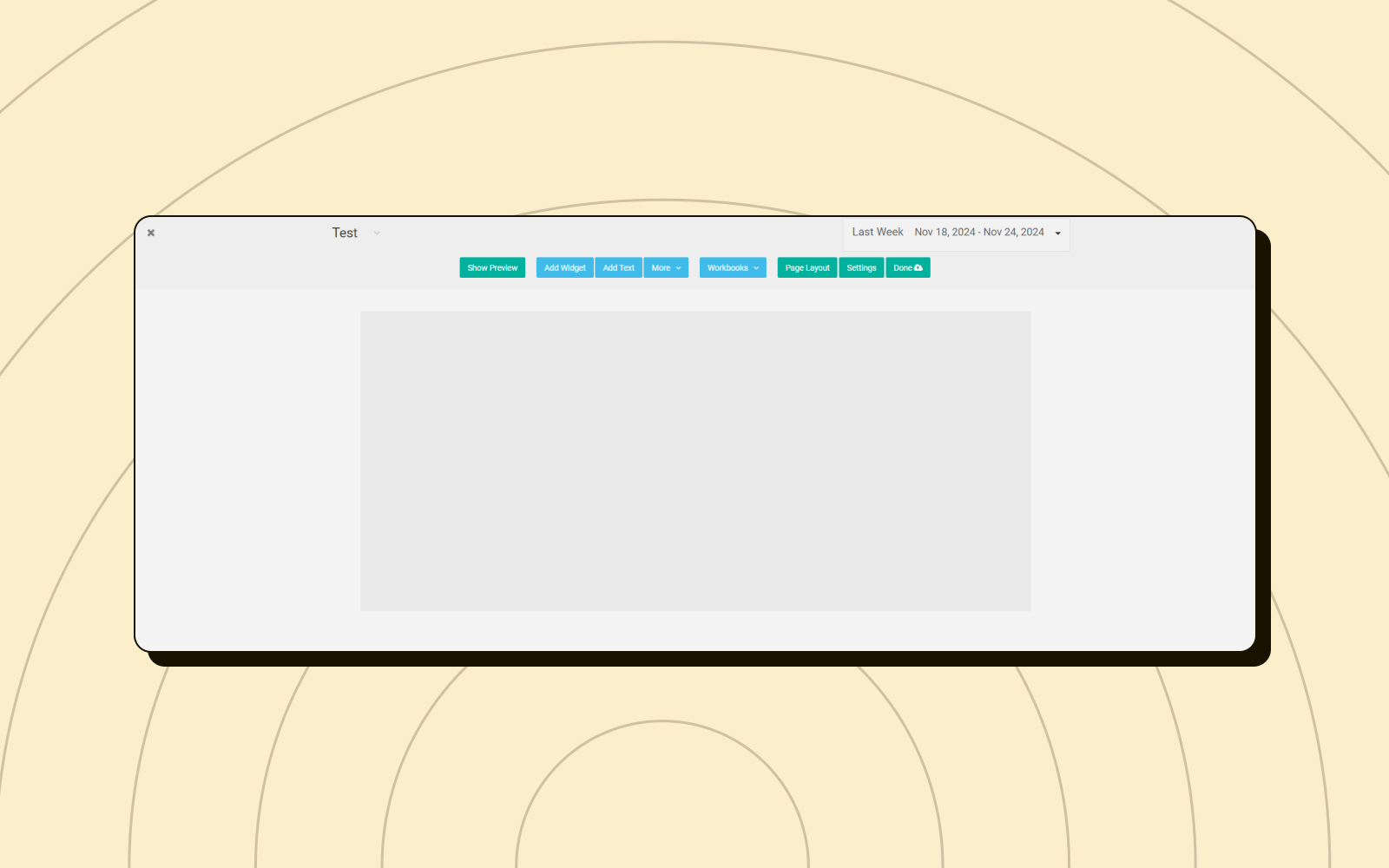Screen dimensions: 1389x868
Task: Click the Test report title
Action: (x=345, y=233)
